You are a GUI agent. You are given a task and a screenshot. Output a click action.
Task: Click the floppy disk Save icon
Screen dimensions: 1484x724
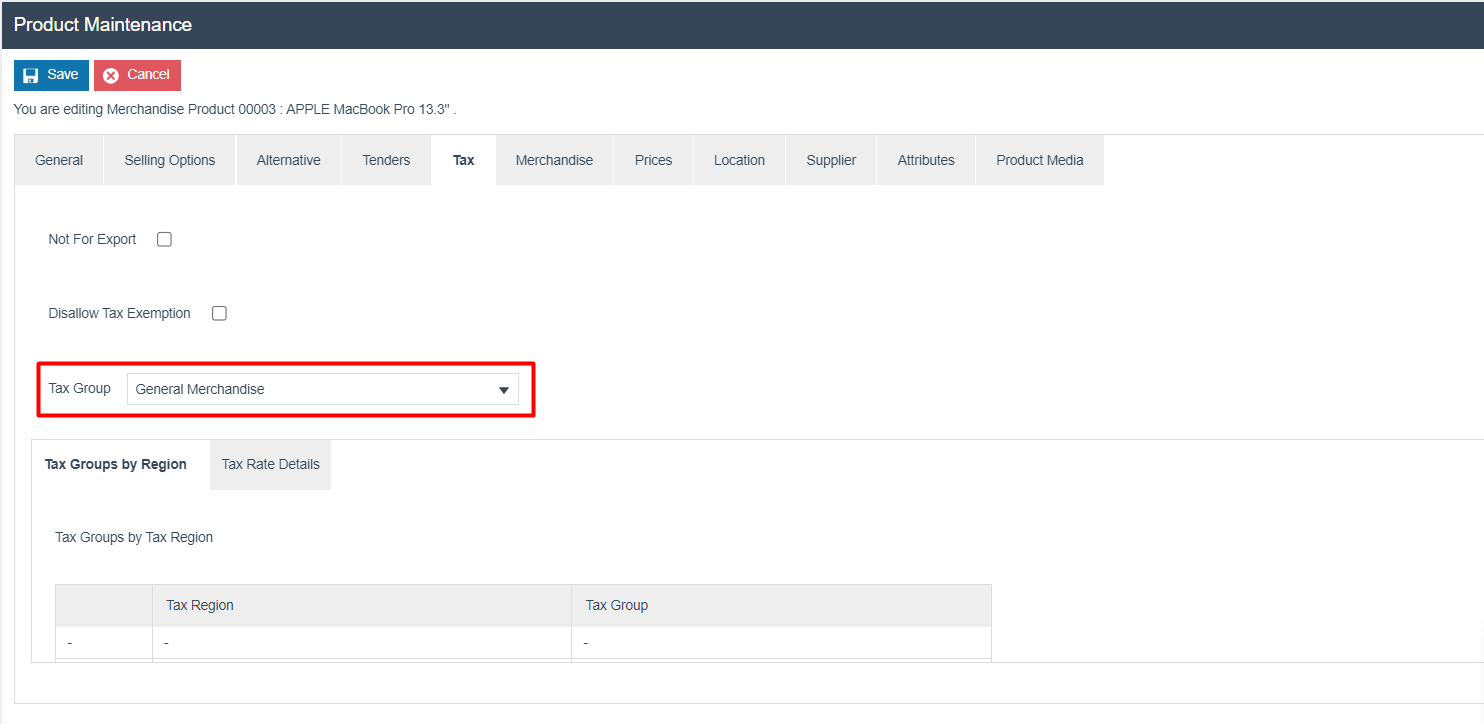31,75
